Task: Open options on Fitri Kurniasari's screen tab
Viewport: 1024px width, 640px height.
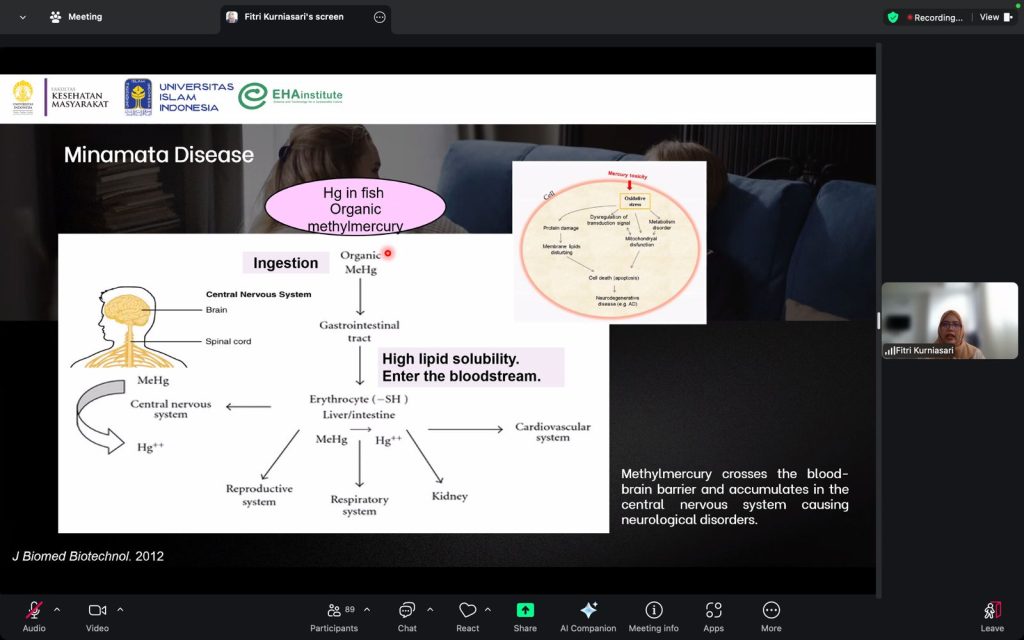Action: [x=379, y=17]
